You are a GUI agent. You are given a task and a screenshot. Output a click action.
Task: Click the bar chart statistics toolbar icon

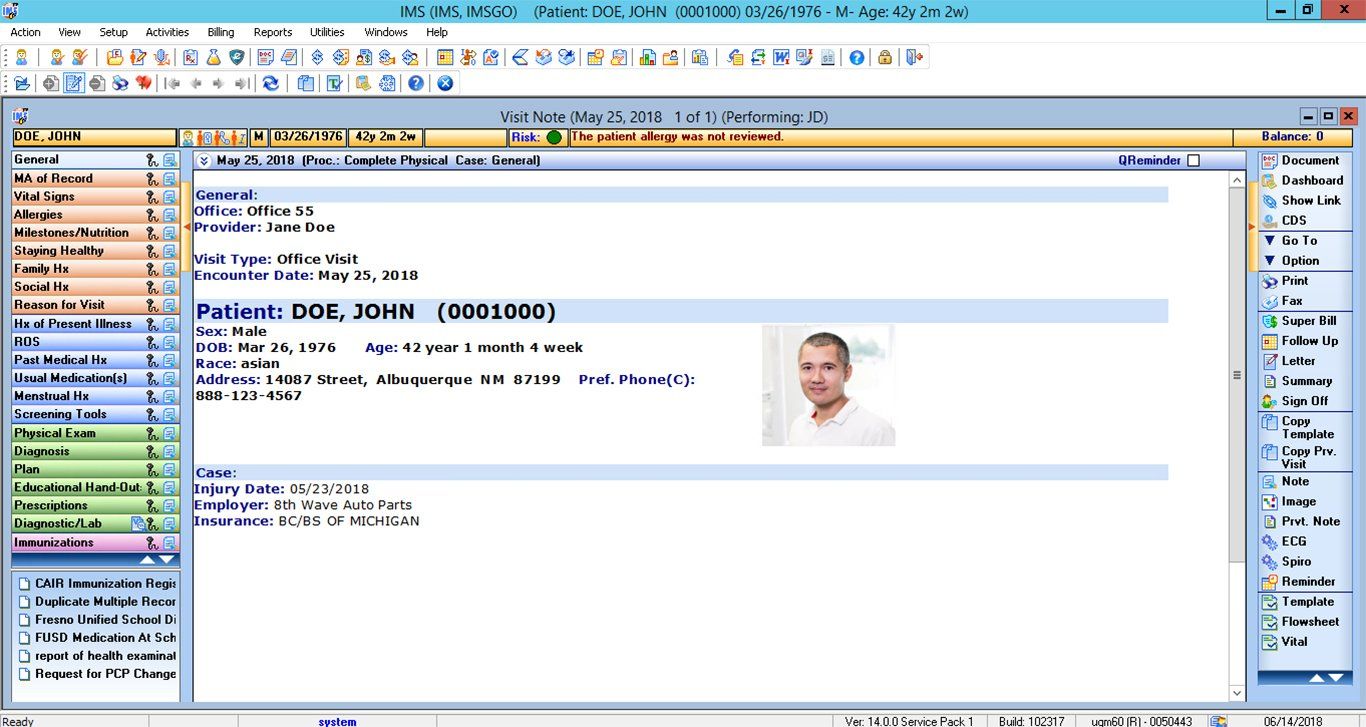[646, 57]
